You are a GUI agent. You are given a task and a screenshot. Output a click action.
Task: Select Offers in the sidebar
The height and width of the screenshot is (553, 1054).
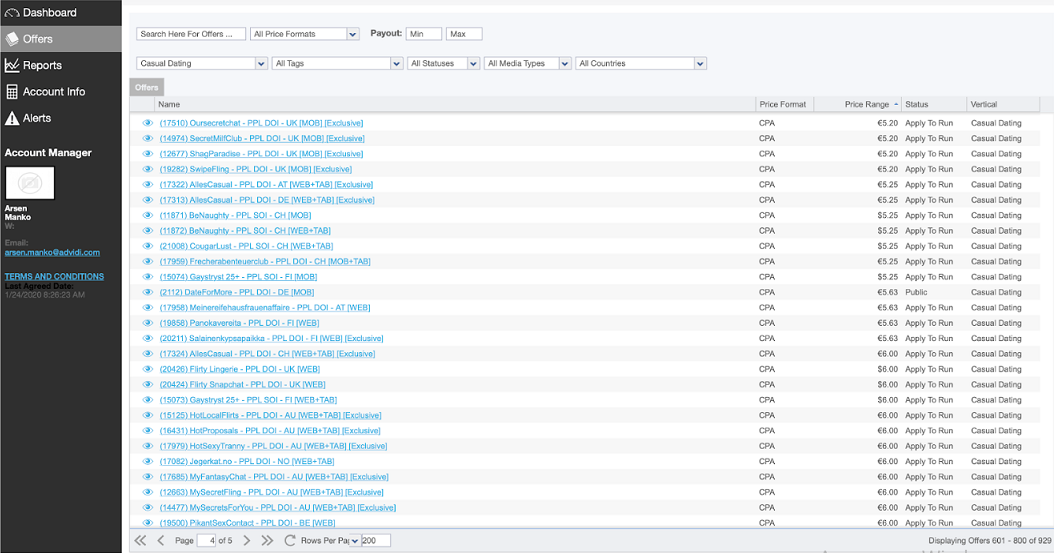click(60, 39)
